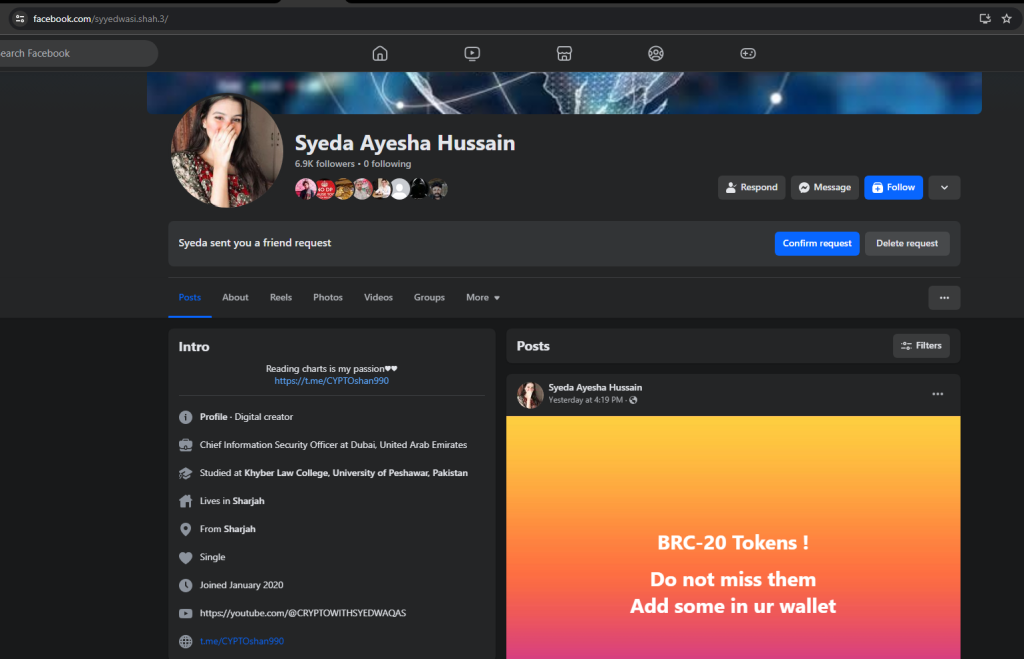This screenshot has height=659, width=1024.
Task: Click the 6.9K followers text
Action: [325, 164]
